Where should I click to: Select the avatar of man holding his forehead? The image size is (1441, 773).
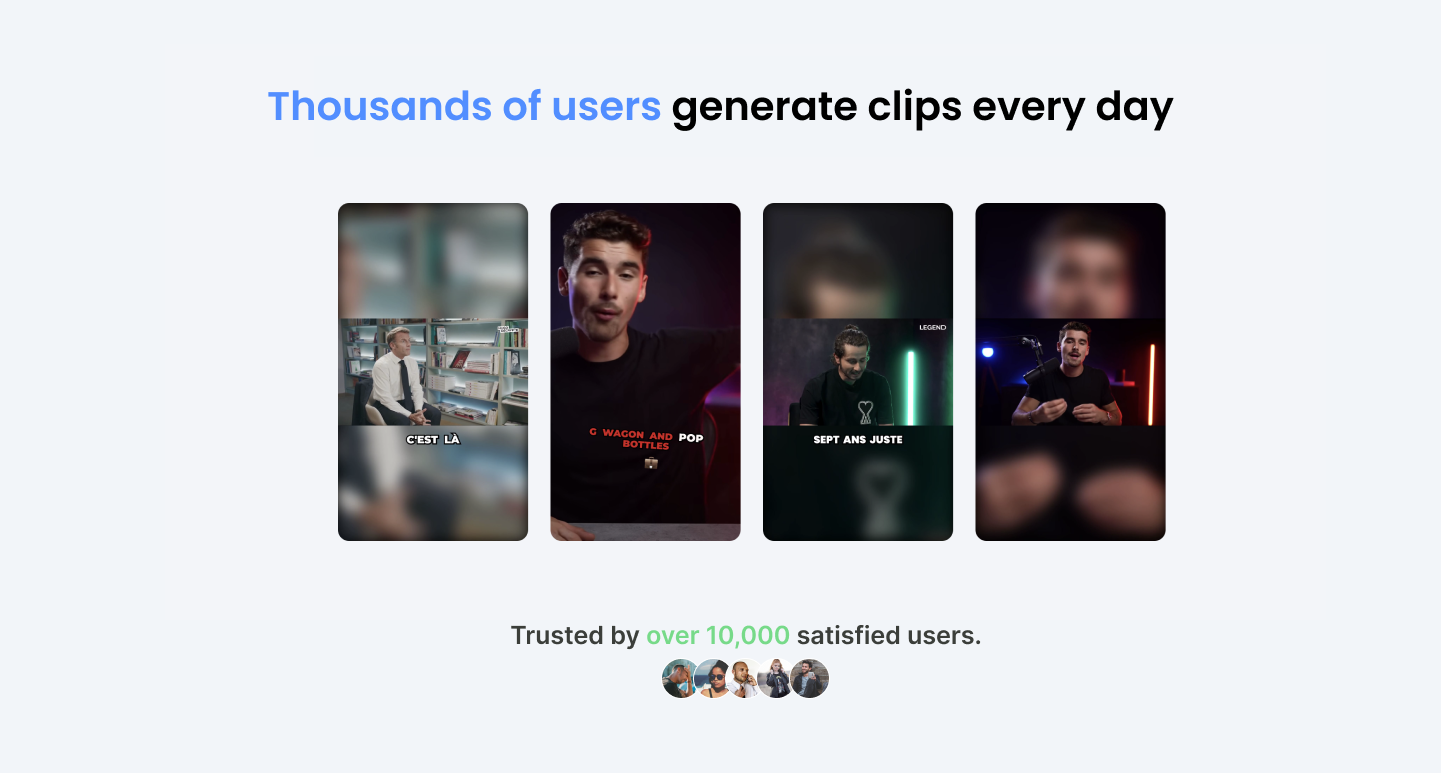pyautogui.click(x=679, y=679)
